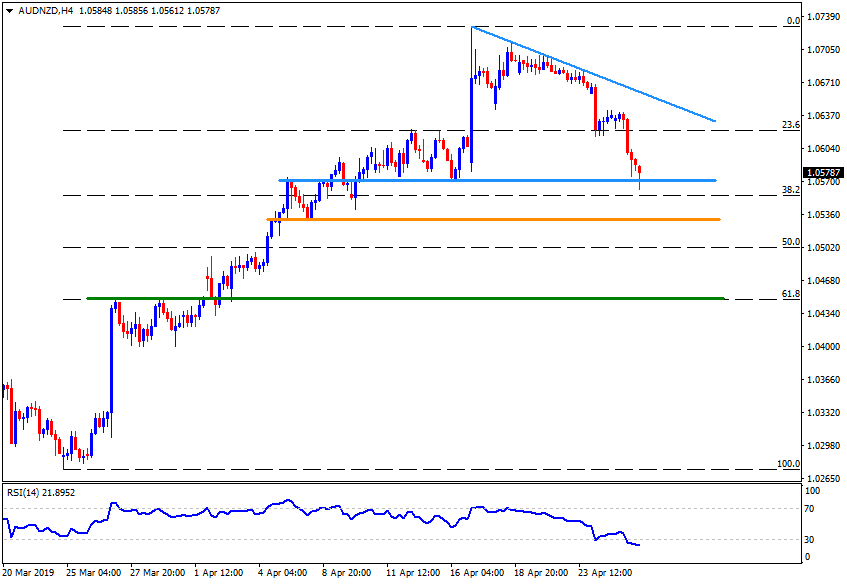The width and height of the screenshot is (847, 584).
Task: Select the green horizontal support line
Action: pos(405,298)
